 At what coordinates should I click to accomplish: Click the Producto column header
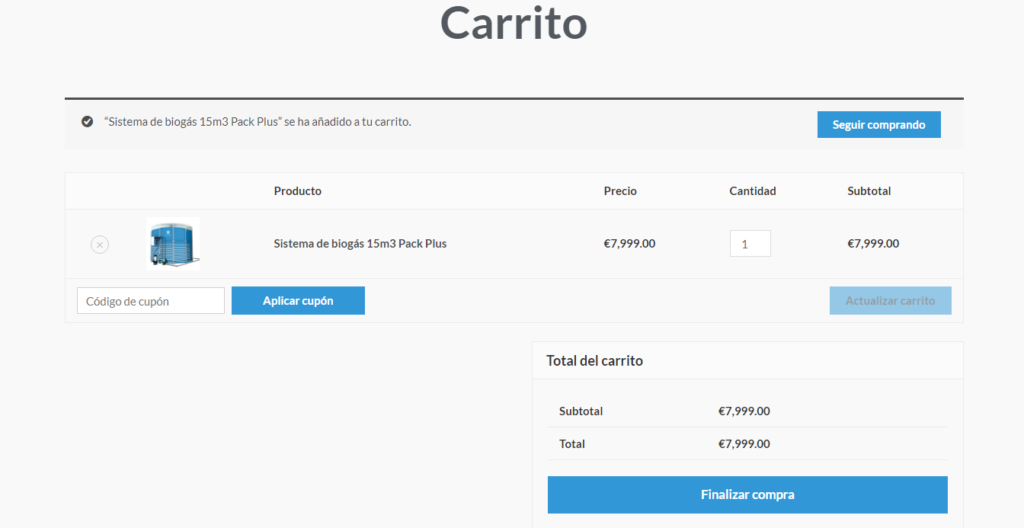pos(297,191)
